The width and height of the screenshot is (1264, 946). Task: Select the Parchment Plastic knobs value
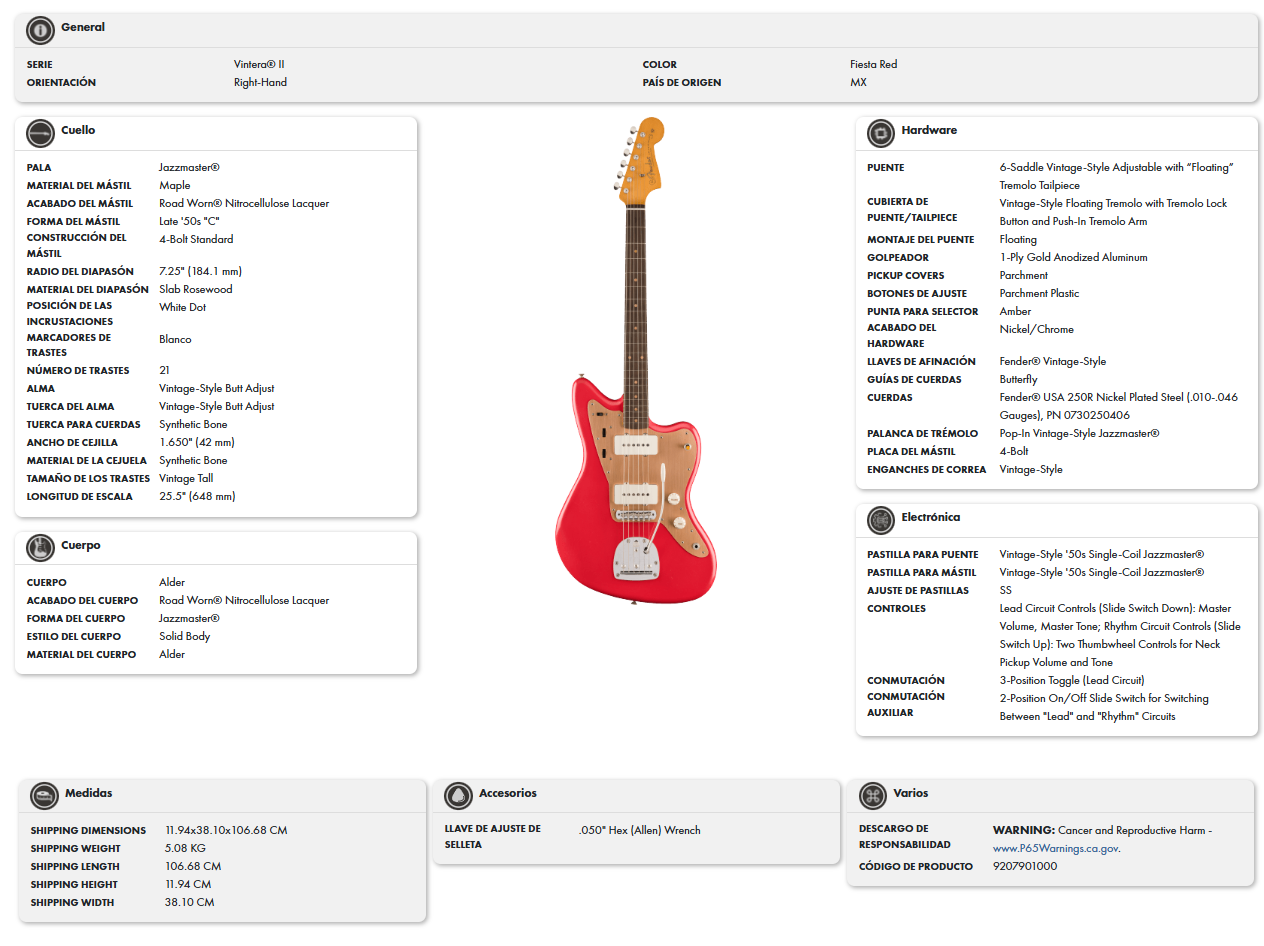pyautogui.click(x=1040, y=293)
